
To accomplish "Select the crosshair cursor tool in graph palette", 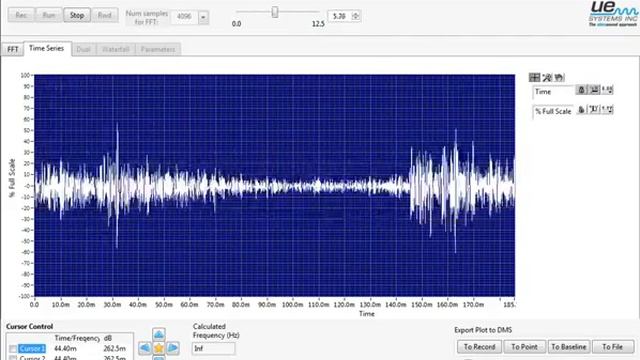I will [x=534, y=77].
